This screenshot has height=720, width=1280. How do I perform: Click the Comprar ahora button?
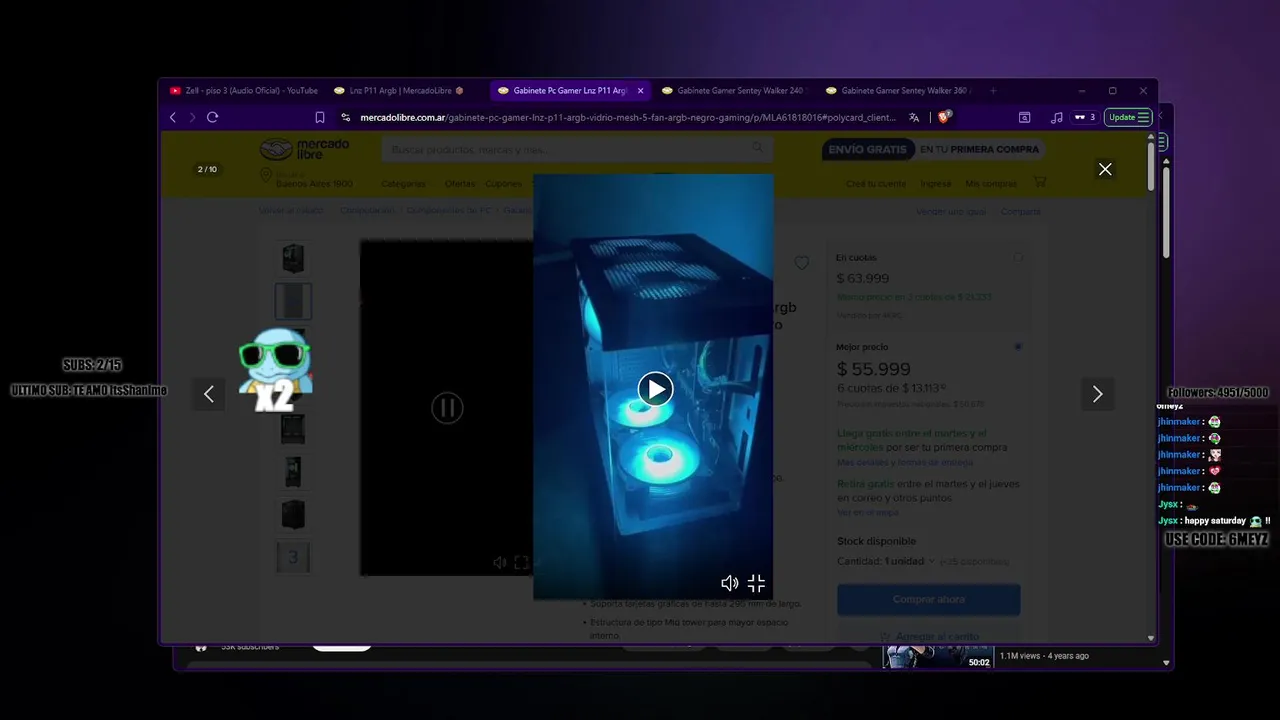(x=929, y=599)
